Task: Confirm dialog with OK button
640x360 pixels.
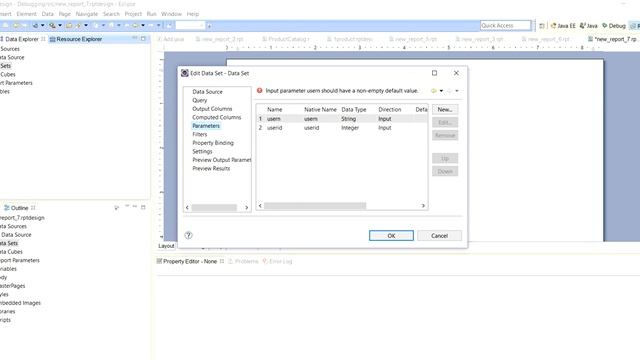Action: coord(391,236)
